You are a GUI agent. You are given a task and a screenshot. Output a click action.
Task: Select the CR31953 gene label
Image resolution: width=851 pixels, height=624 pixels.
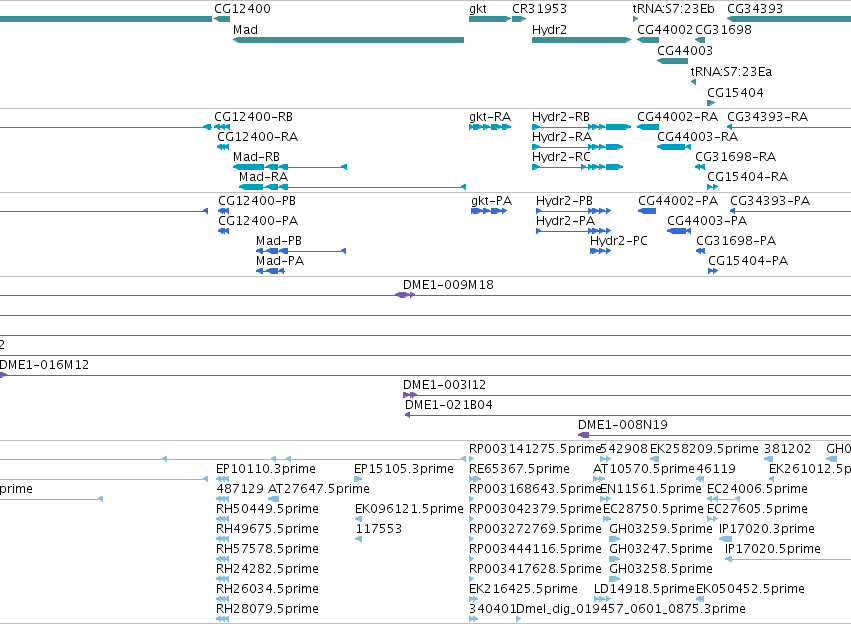pyautogui.click(x=539, y=9)
